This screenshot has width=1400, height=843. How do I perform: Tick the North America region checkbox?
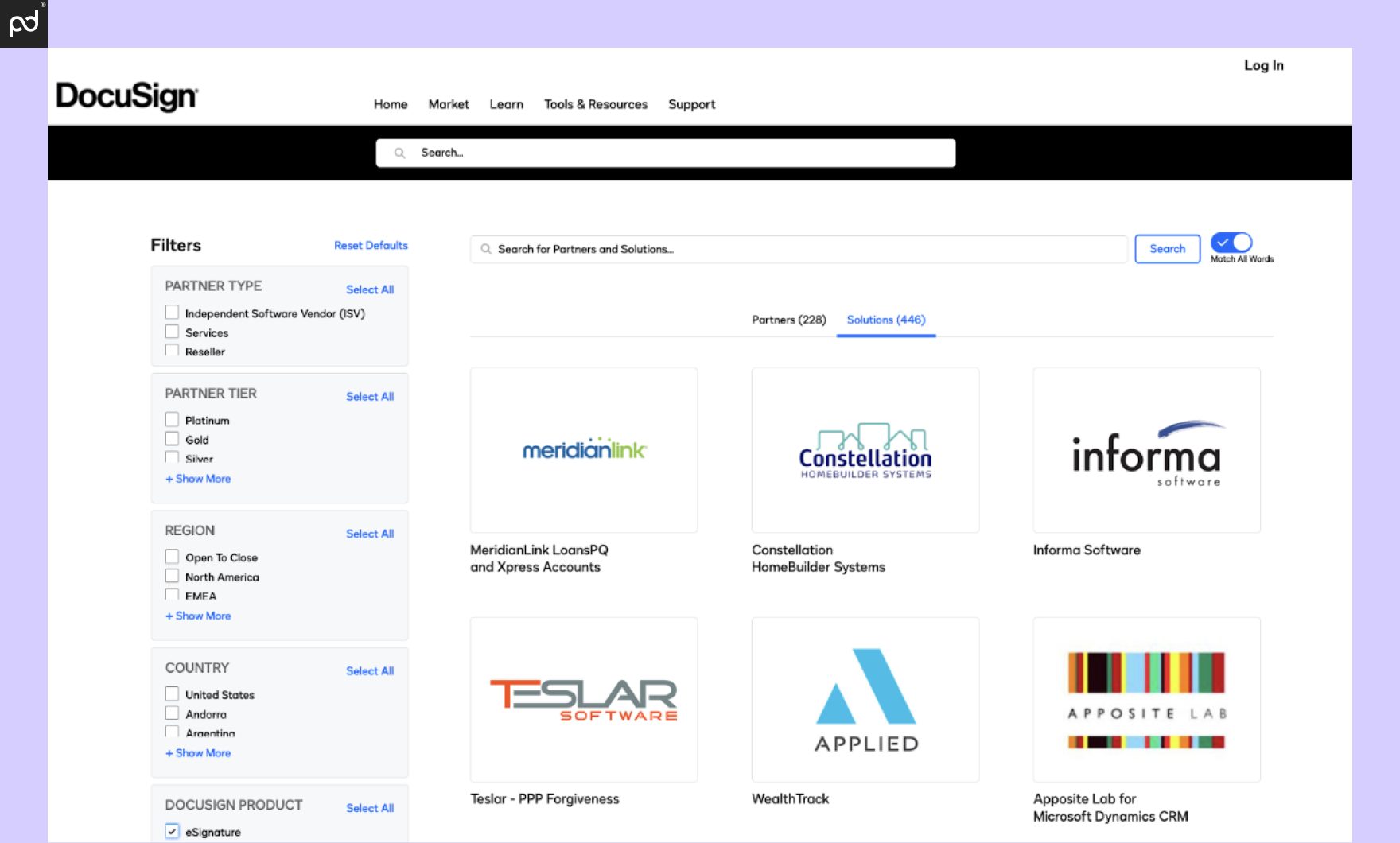coord(172,576)
